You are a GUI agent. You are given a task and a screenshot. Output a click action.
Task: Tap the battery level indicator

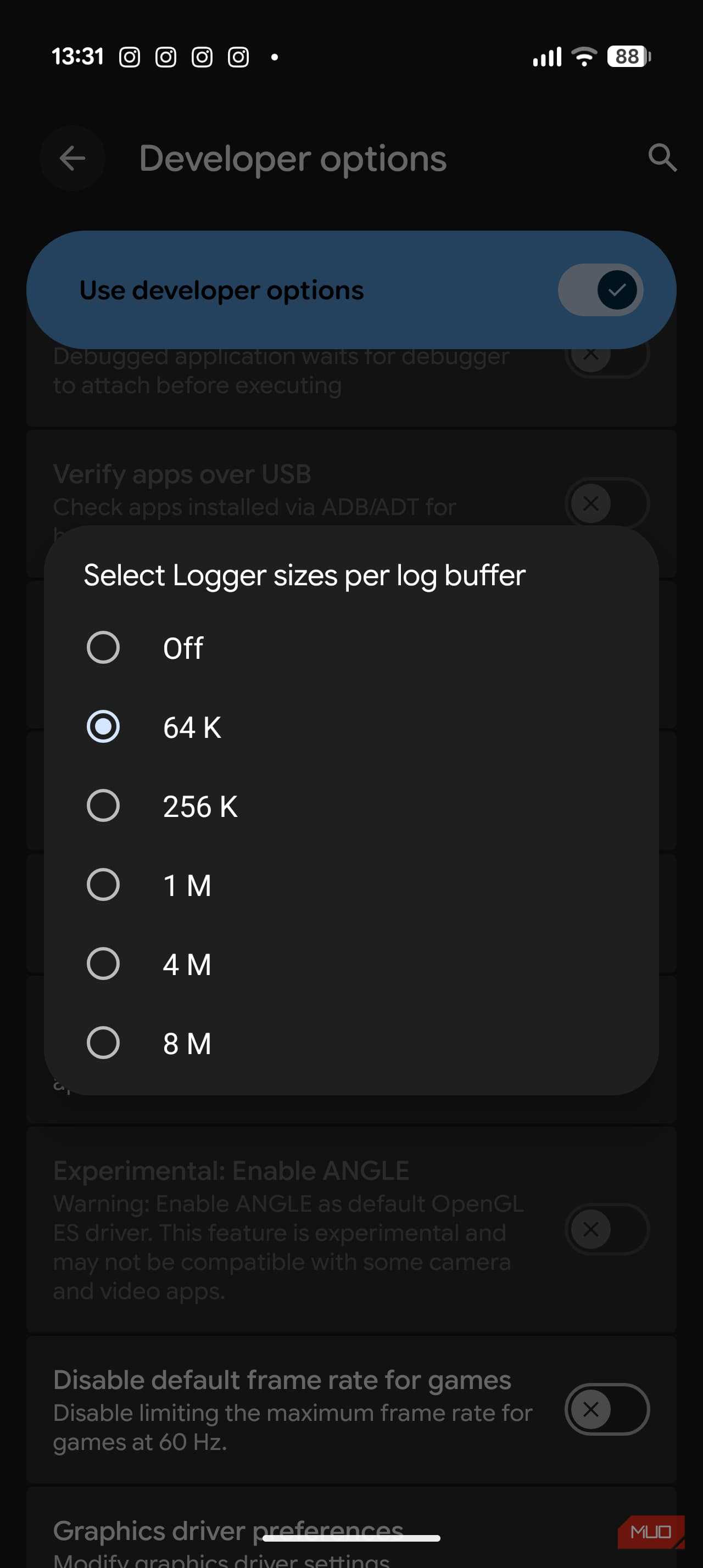pos(629,57)
